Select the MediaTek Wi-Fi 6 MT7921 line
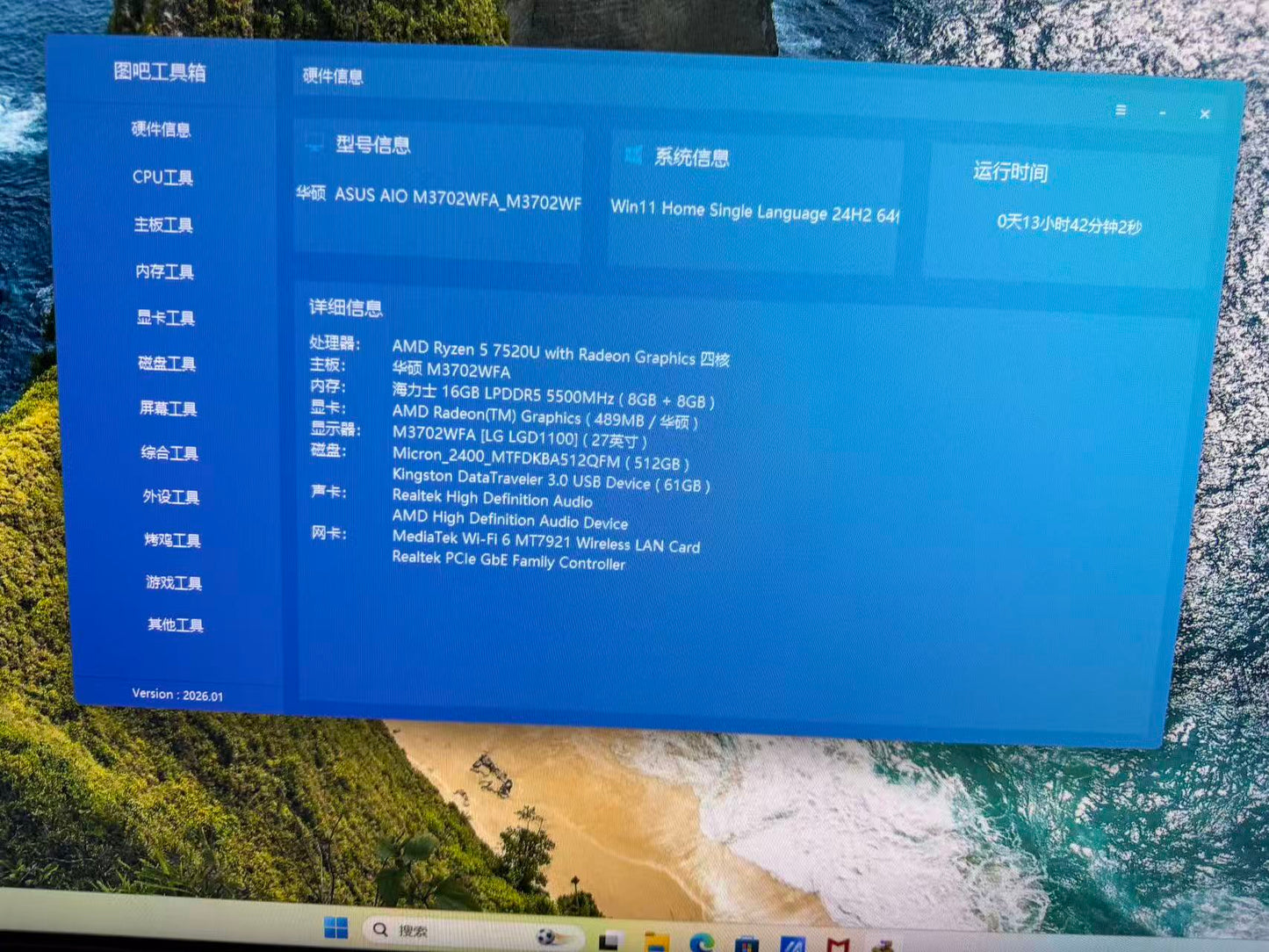The width and height of the screenshot is (1269, 952). point(545,541)
